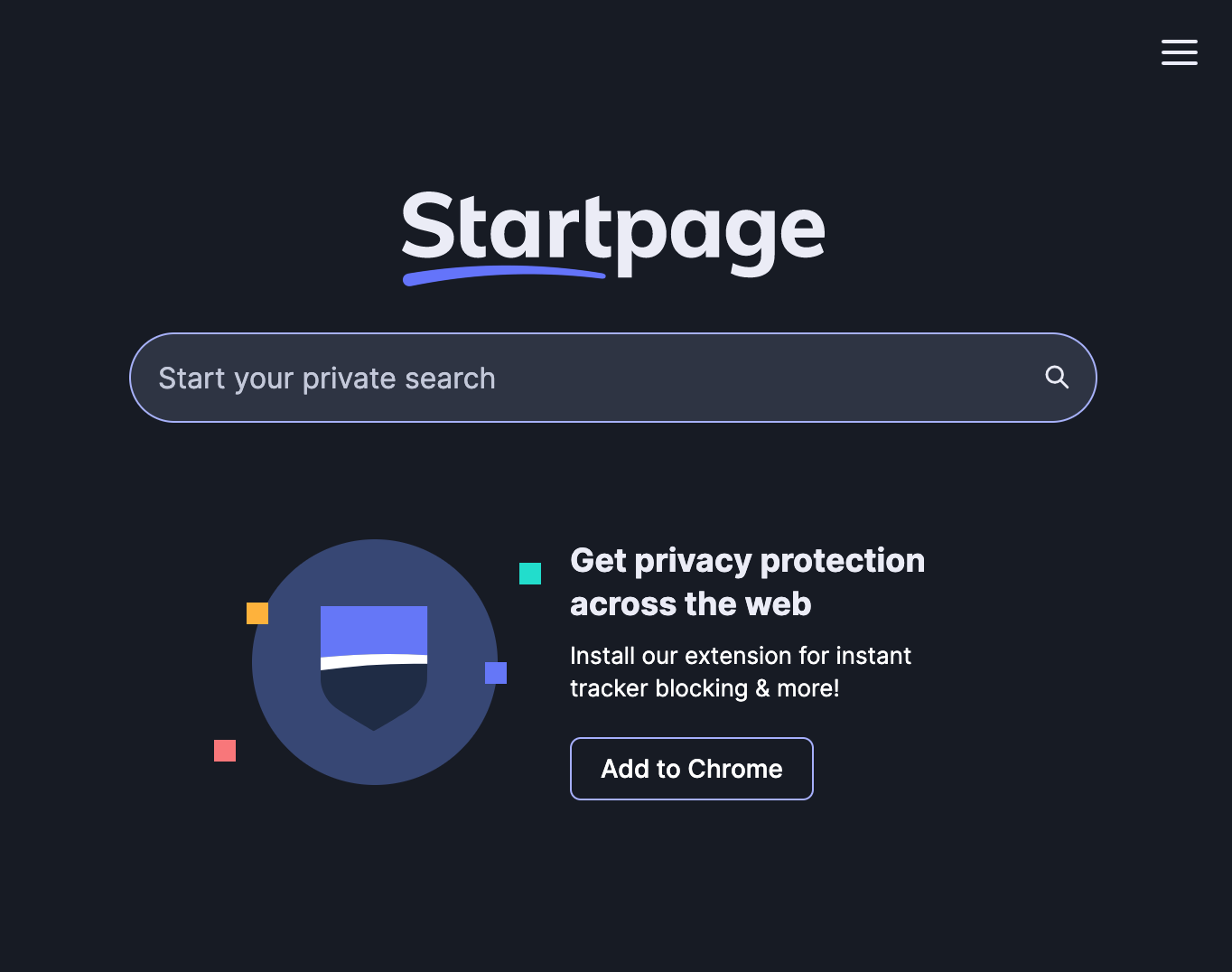Click "Install our extension for instant" text
1232x972 pixels.
pyautogui.click(x=740, y=656)
